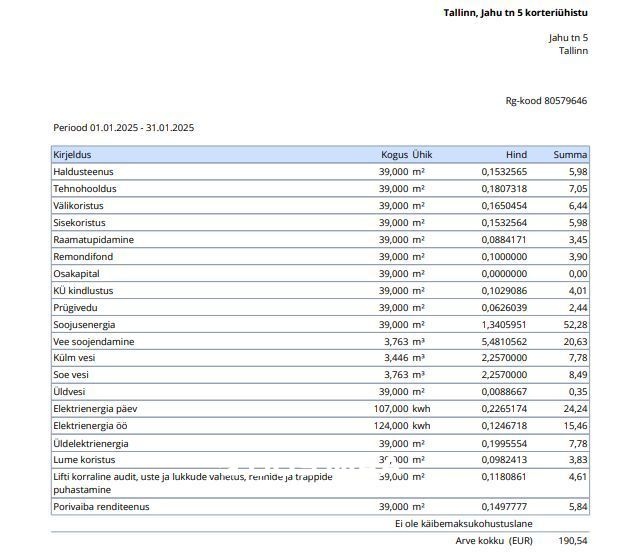This screenshot has height=559, width=620.
Task: Click the Hind column header
Action: [x=516, y=155]
